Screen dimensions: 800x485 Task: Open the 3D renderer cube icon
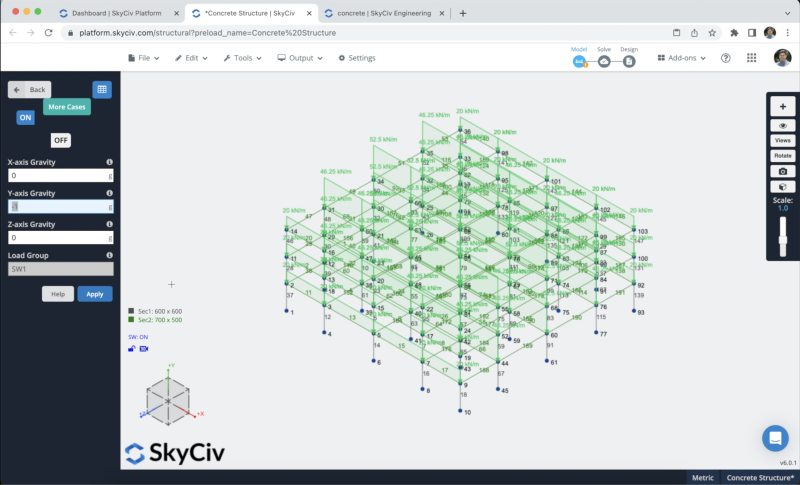[783, 187]
